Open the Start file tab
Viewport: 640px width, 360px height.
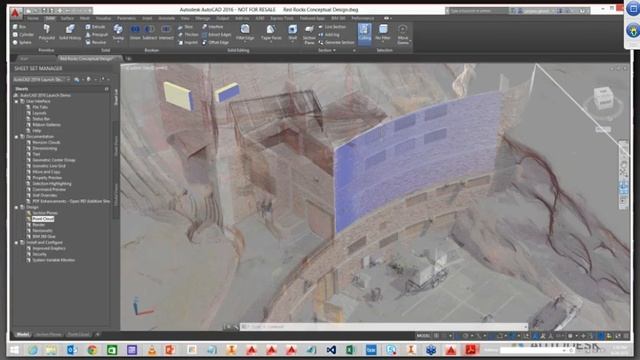(24, 59)
